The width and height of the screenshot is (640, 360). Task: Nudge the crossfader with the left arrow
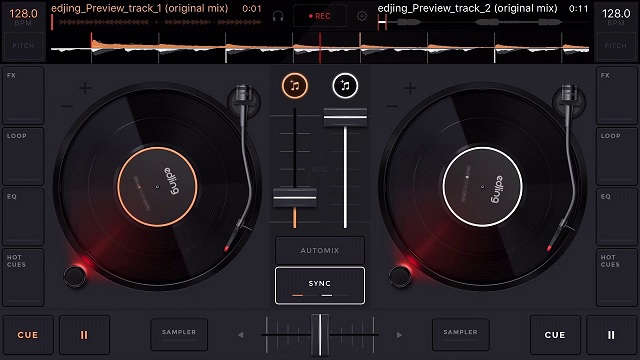[x=241, y=335]
